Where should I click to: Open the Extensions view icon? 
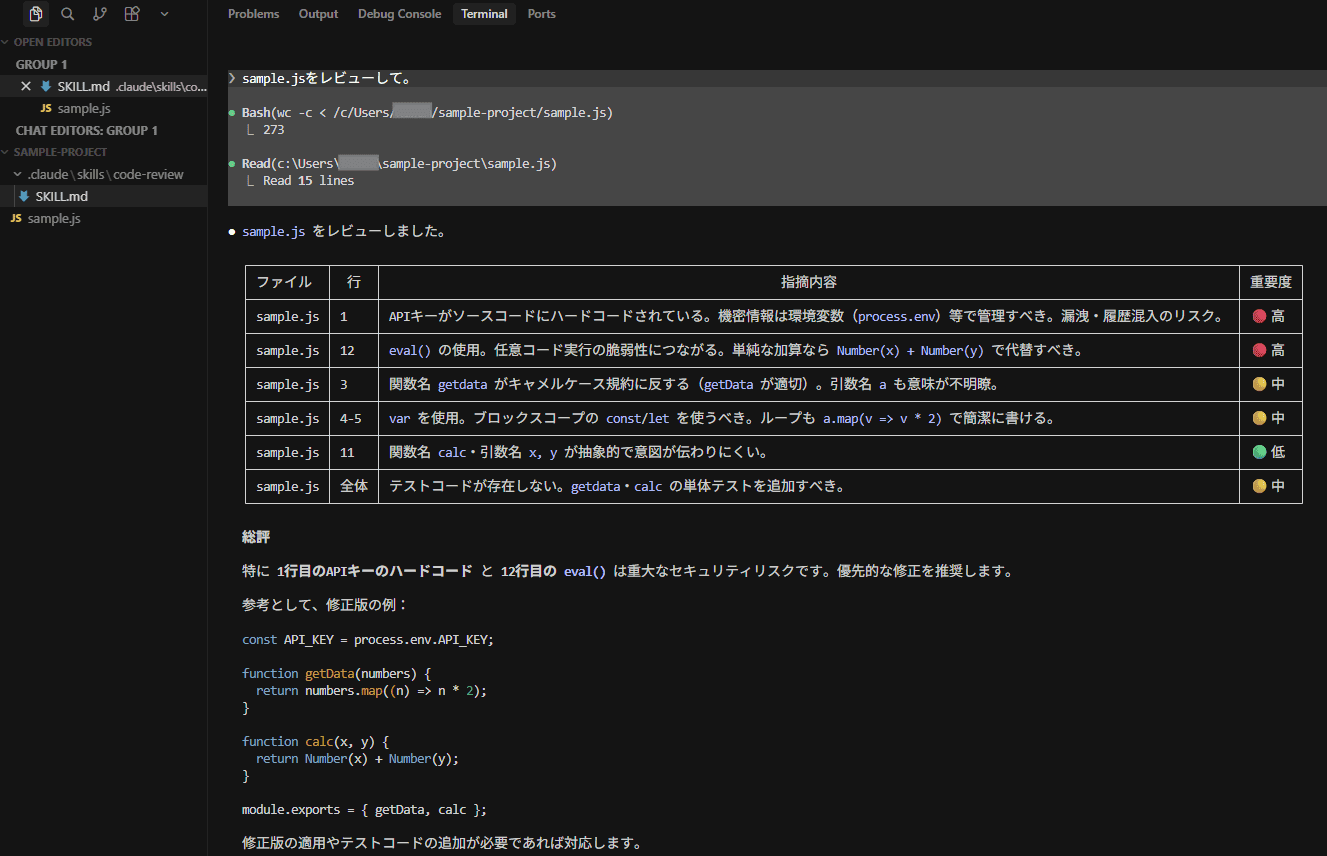132,14
